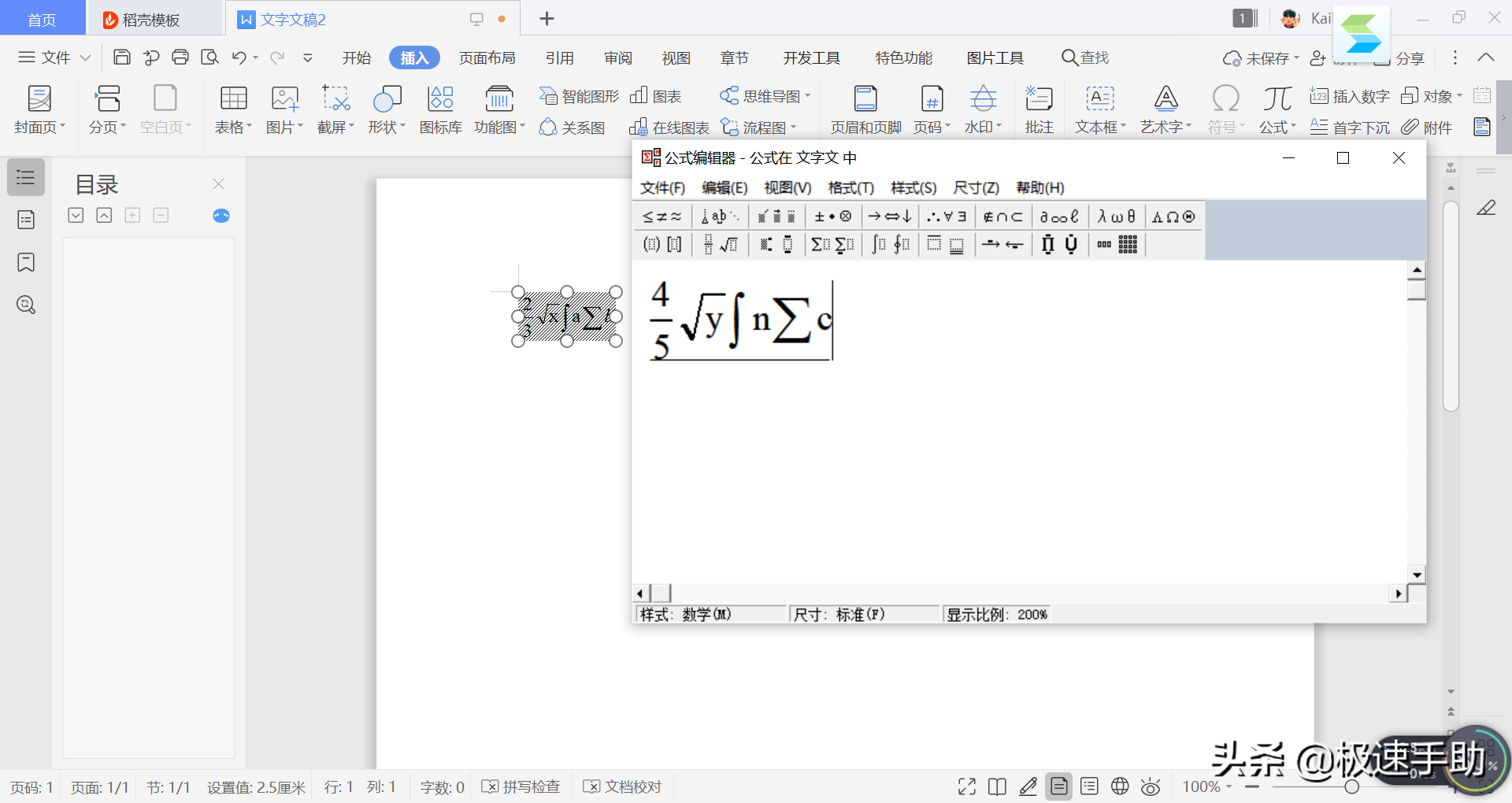Open the 图标库 icon library

click(440, 98)
